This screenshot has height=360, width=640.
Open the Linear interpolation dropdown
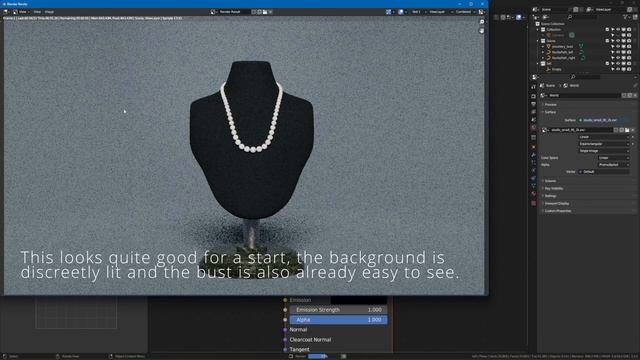[x=604, y=137]
